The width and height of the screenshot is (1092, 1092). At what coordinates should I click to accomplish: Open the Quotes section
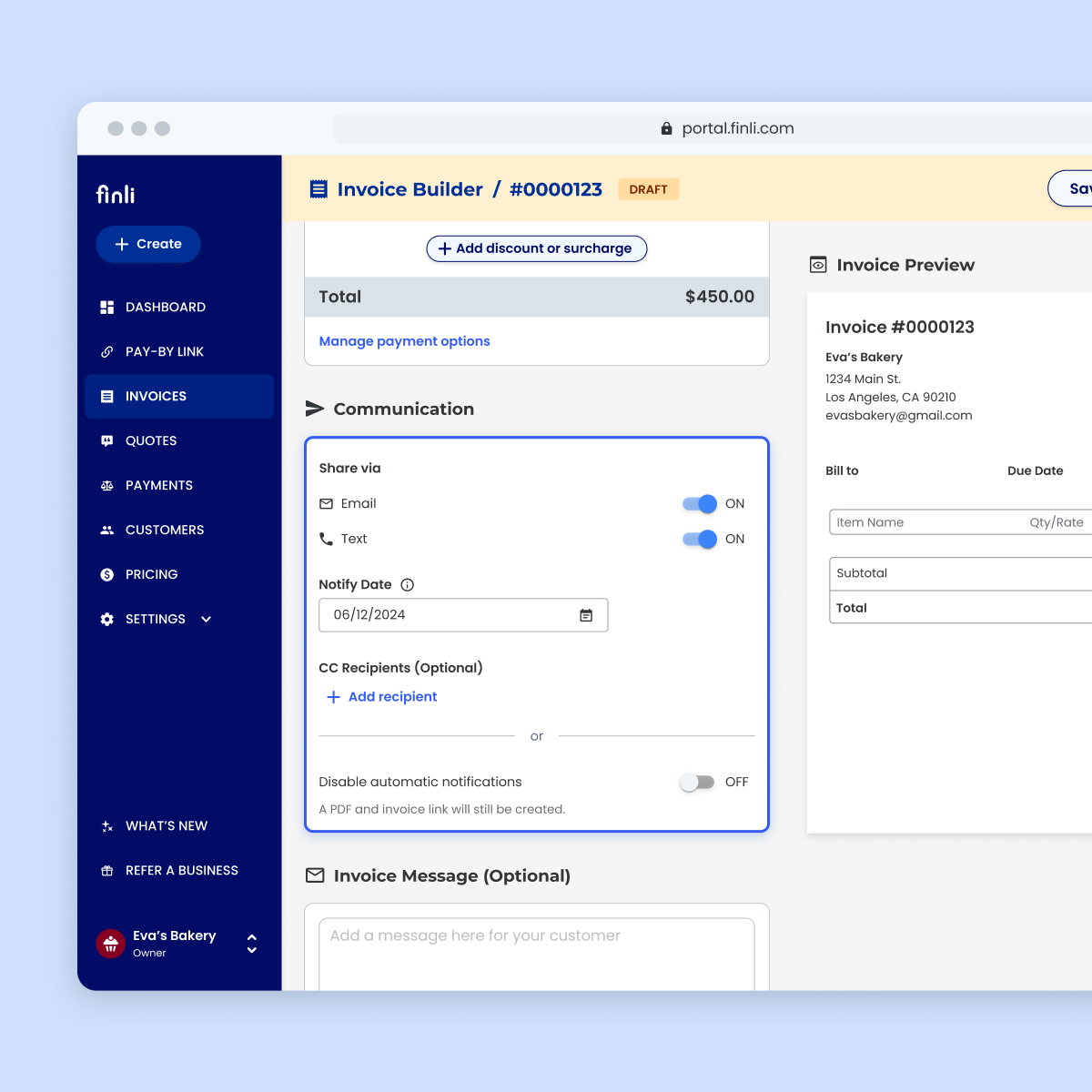pyautogui.click(x=151, y=440)
